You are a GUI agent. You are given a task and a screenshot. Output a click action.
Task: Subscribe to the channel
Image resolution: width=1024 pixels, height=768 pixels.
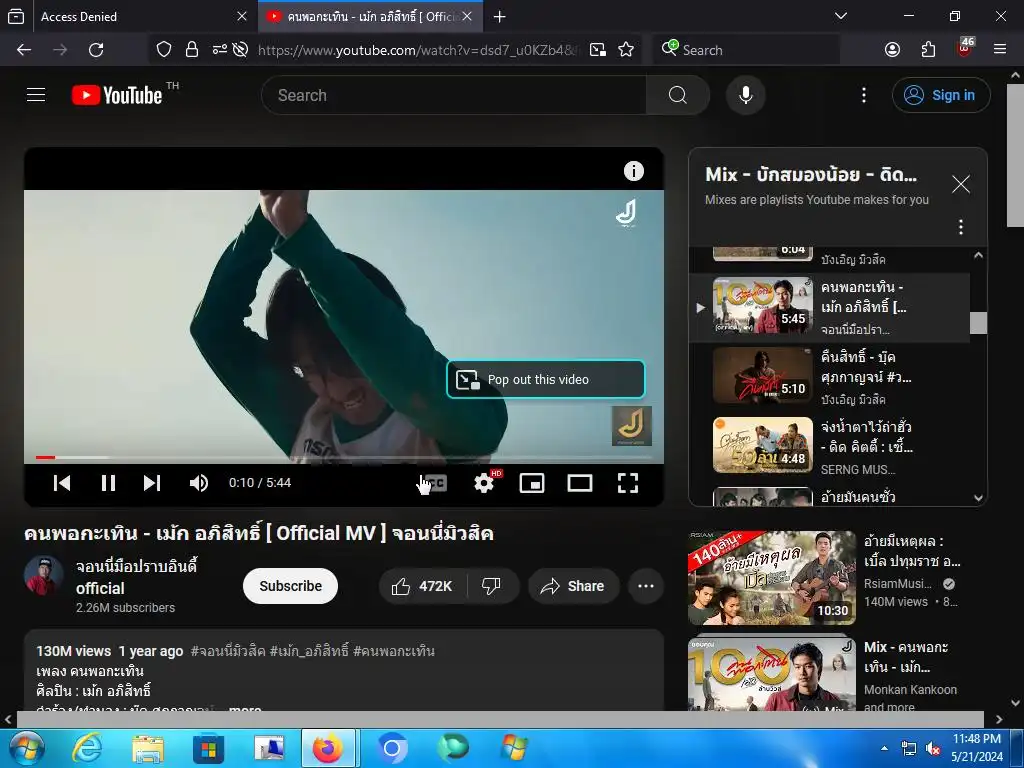[x=291, y=586]
